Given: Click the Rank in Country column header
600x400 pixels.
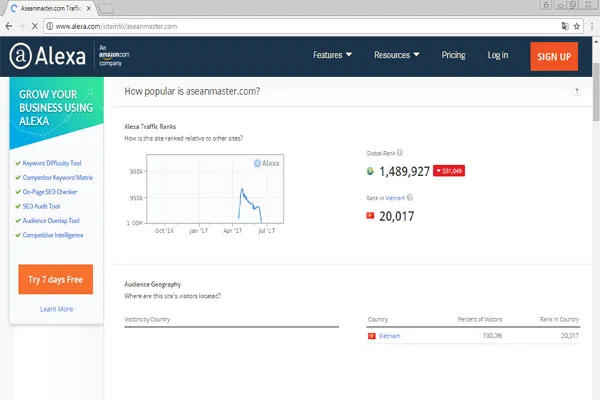Looking at the screenshot, I should pos(559,319).
